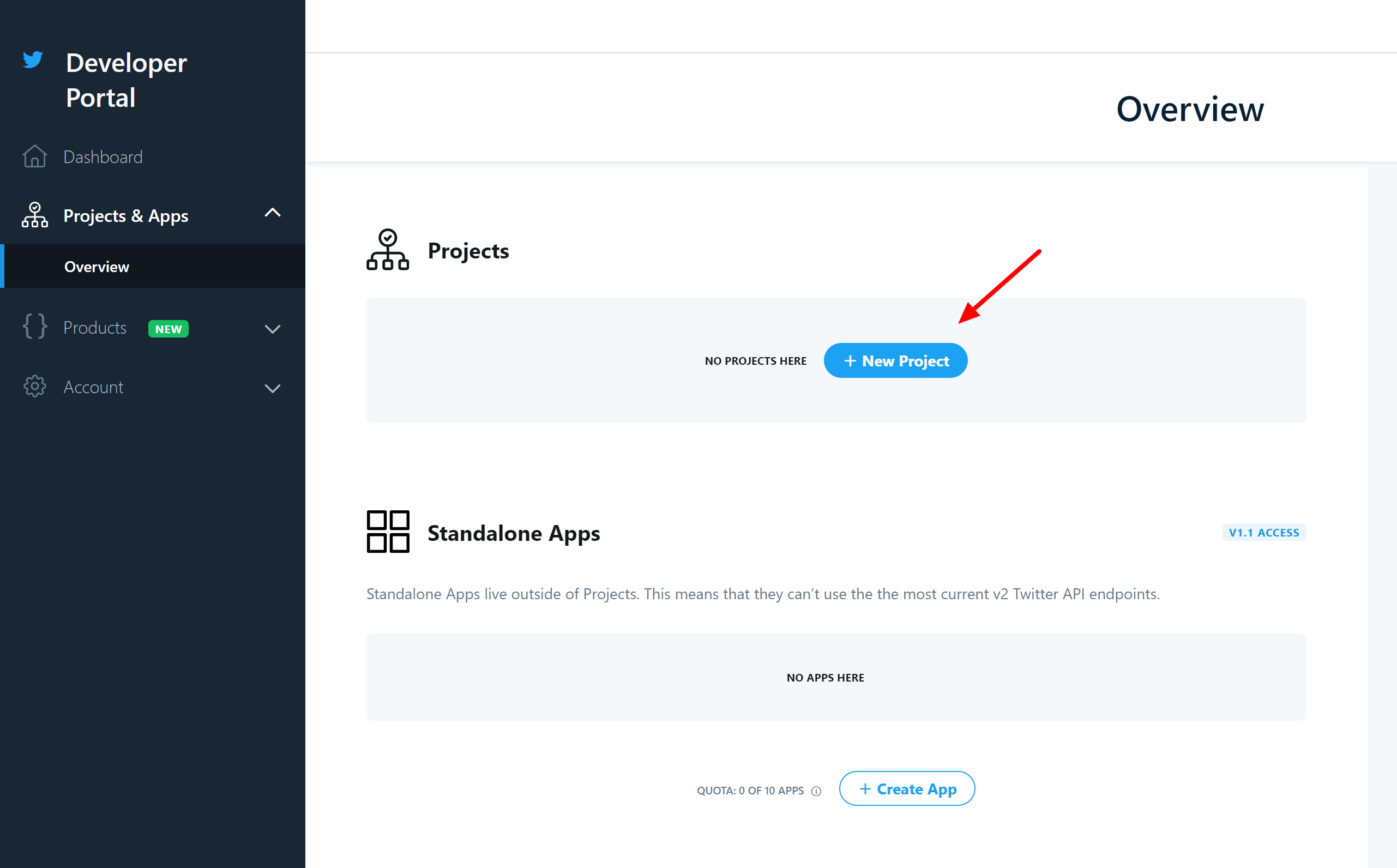1397x868 pixels.
Task: Click the Twitter bird logo
Action: click(33, 60)
